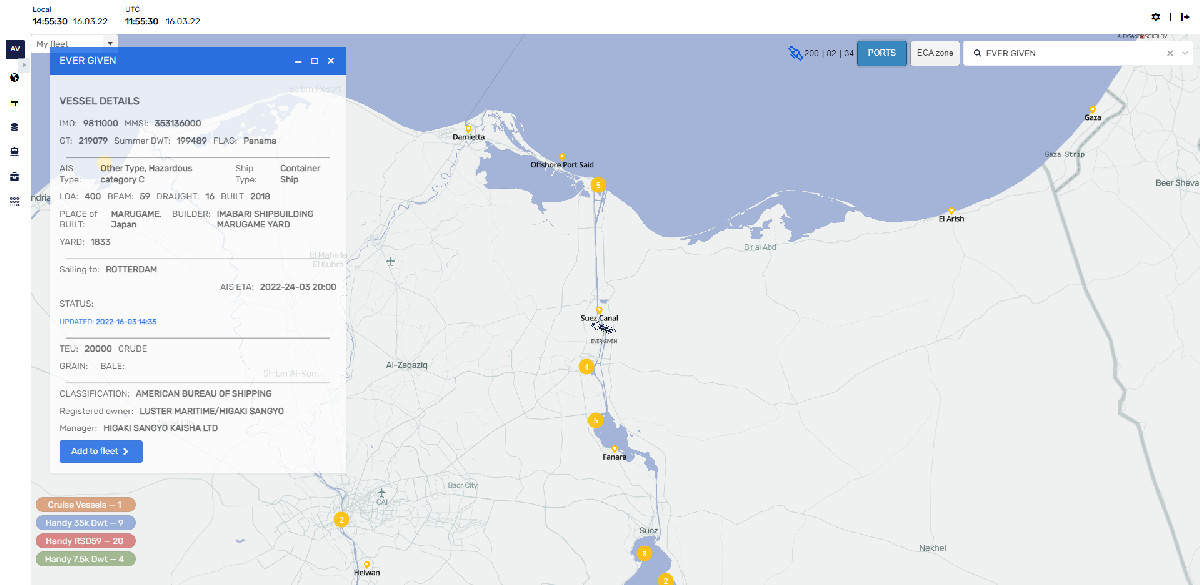Select the Handy 35k Dwt legend pill
This screenshot has width=1200, height=585.
[85, 523]
